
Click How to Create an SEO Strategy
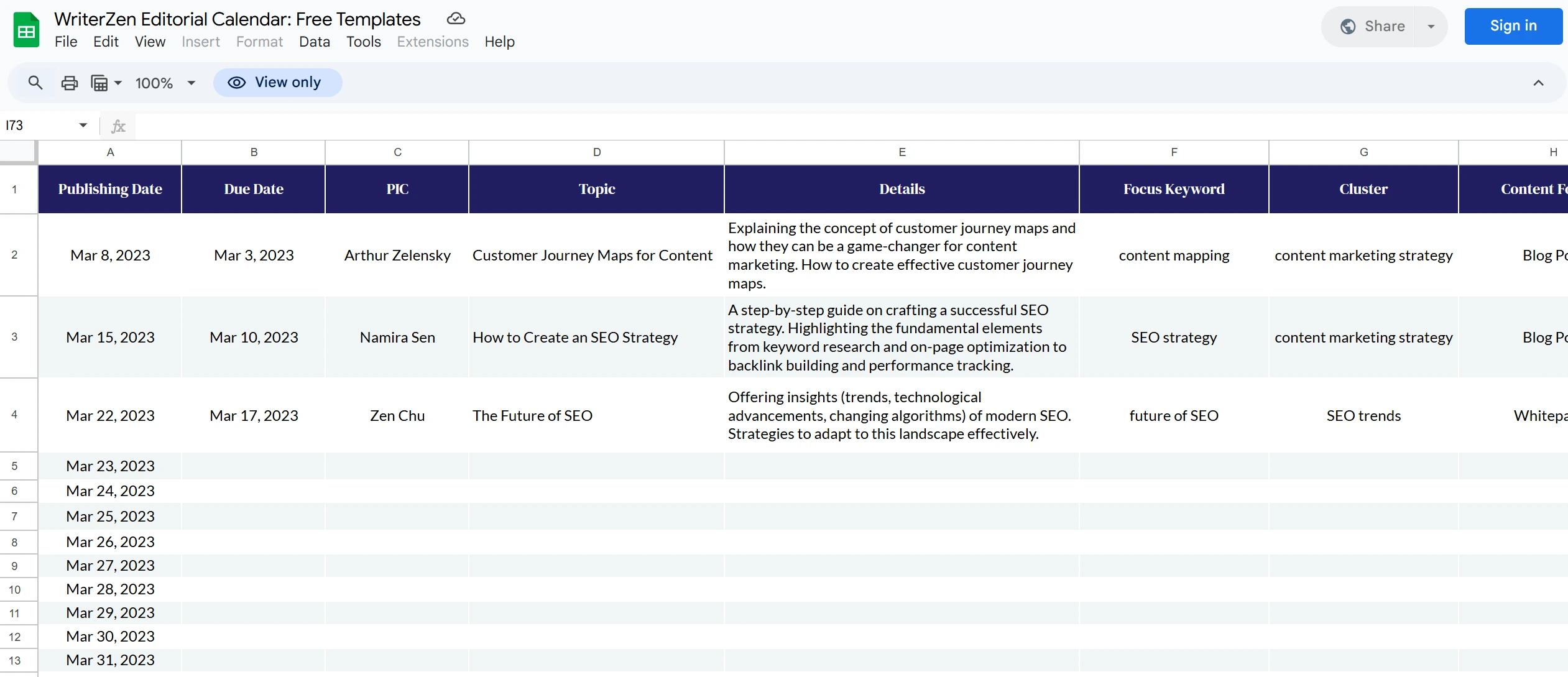[597, 338]
